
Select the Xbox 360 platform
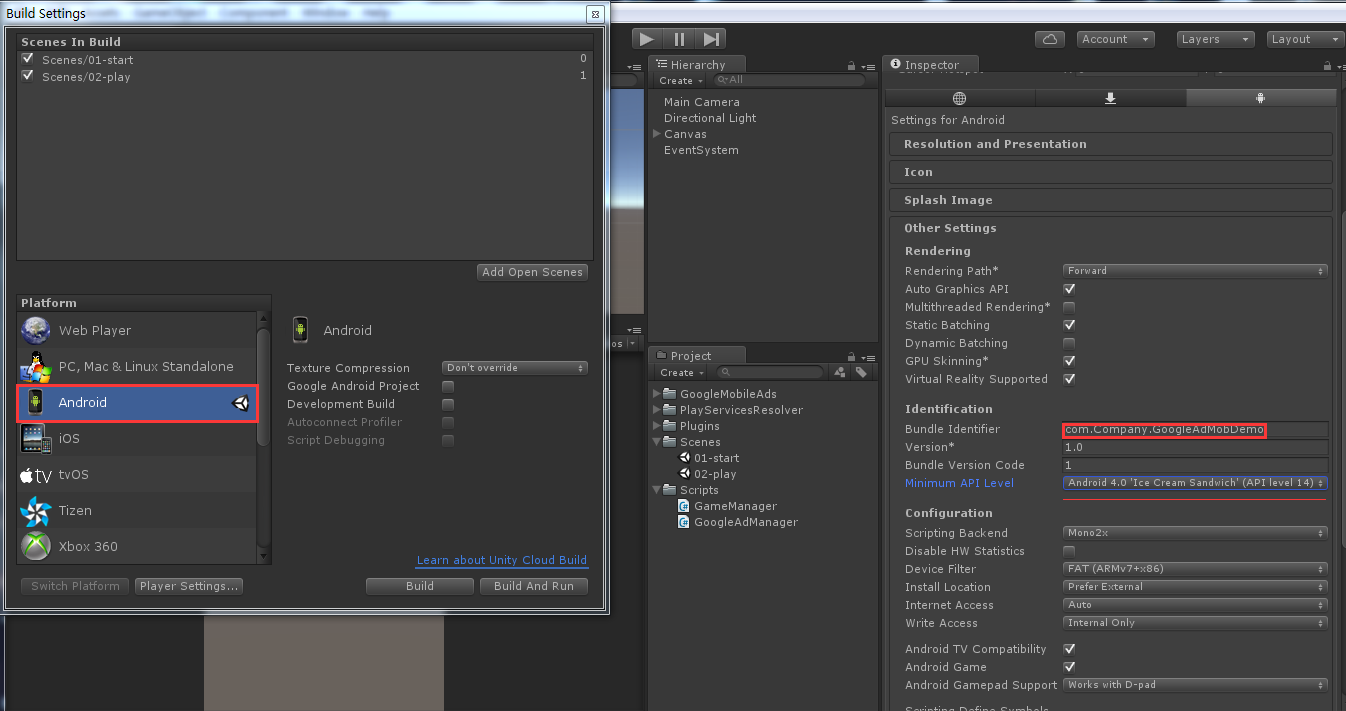click(x=137, y=546)
